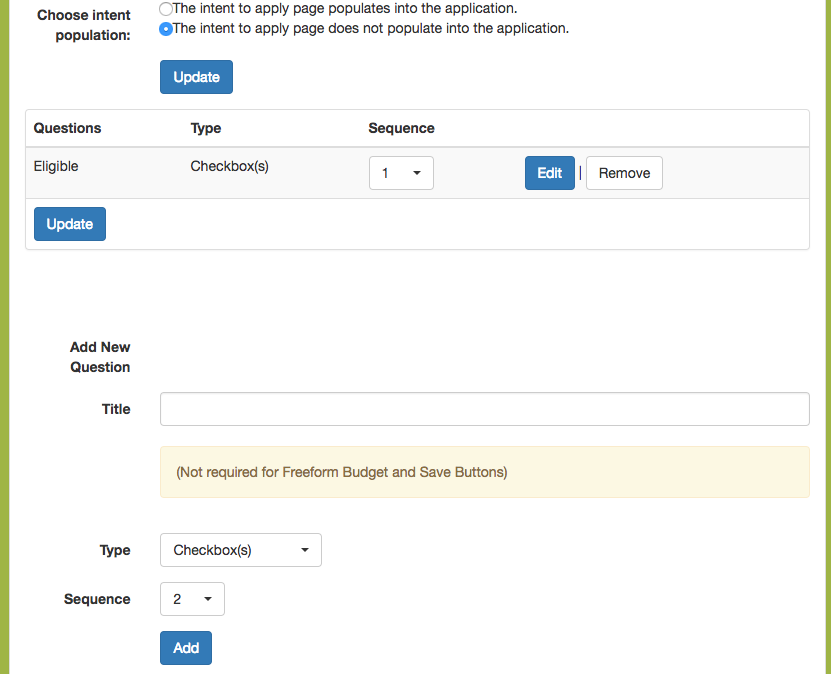Click the 'Add New Question' heading
Viewport: 831px width, 674px height.
tap(100, 357)
